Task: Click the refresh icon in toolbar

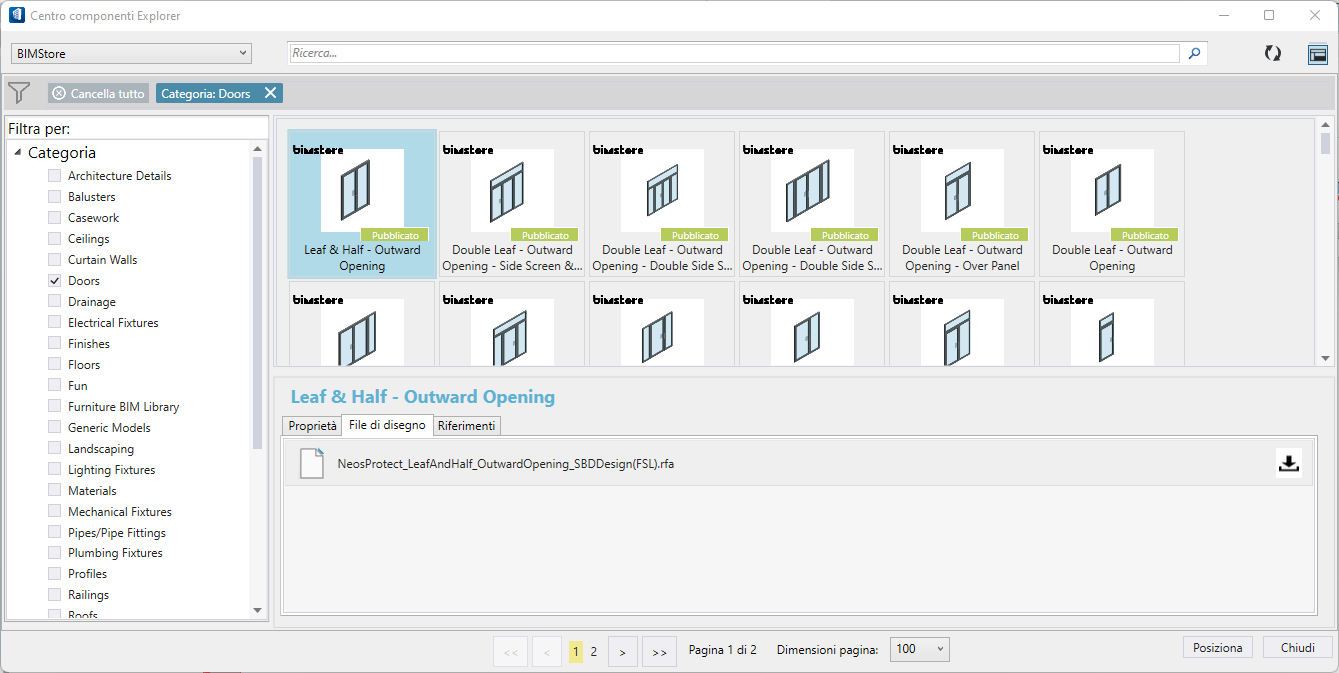Action: [1272, 54]
